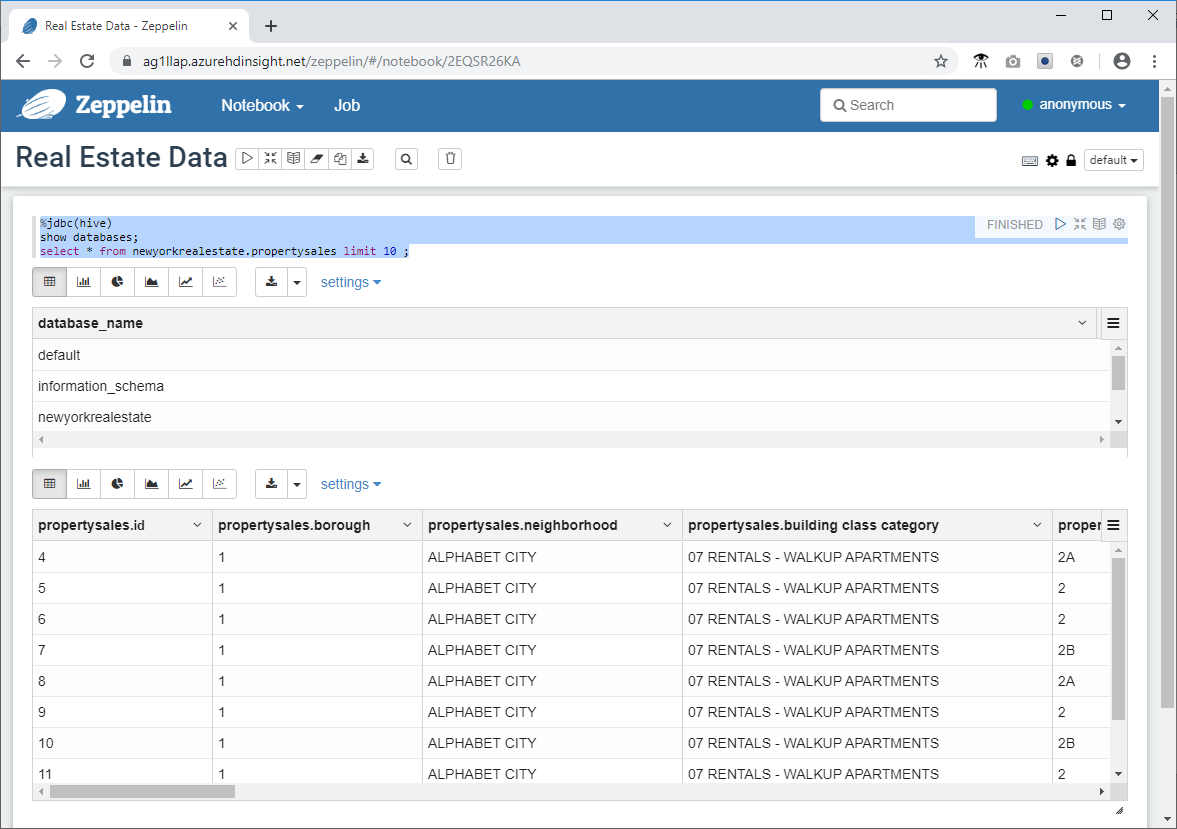Open grid menu for propertysales table

1113,525
